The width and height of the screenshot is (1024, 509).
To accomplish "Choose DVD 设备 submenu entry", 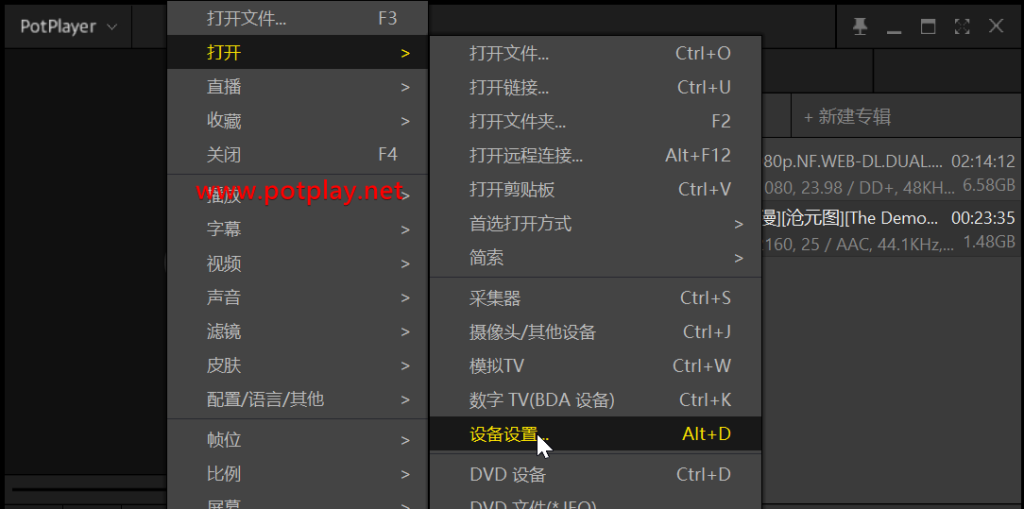I will pos(596,474).
